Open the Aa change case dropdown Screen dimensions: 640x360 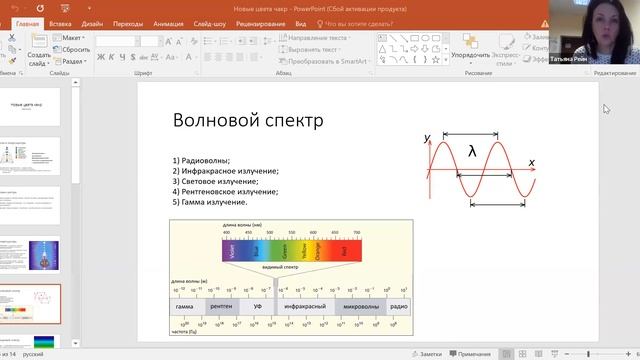[x=171, y=57]
